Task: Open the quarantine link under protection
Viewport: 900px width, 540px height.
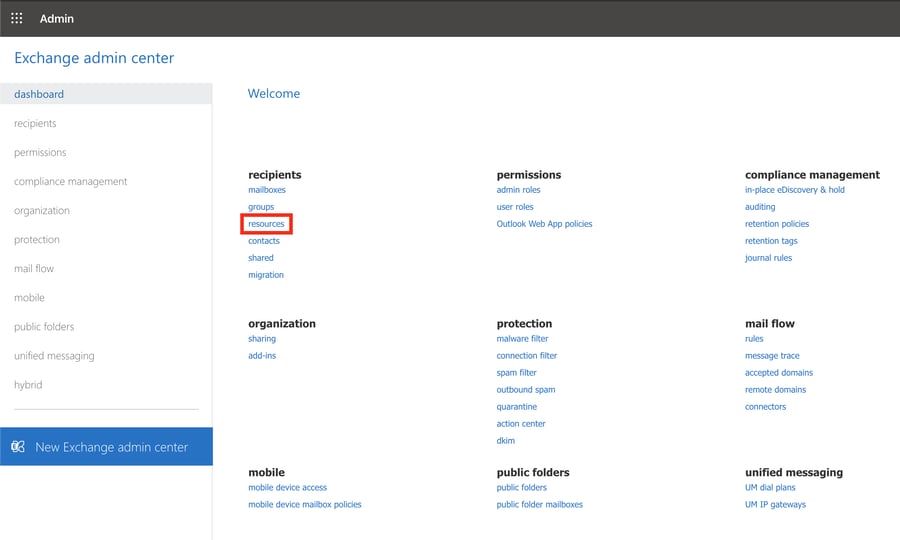Action: click(516, 407)
